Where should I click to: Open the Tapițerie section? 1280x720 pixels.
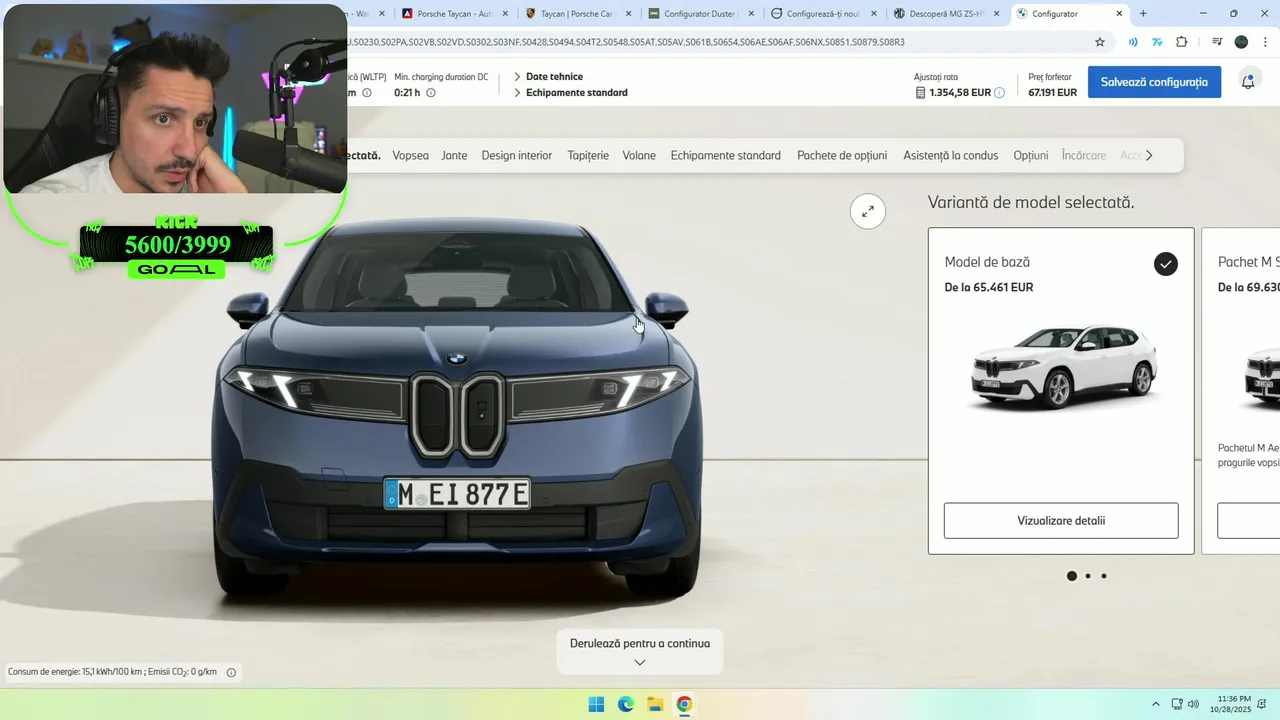588,156
